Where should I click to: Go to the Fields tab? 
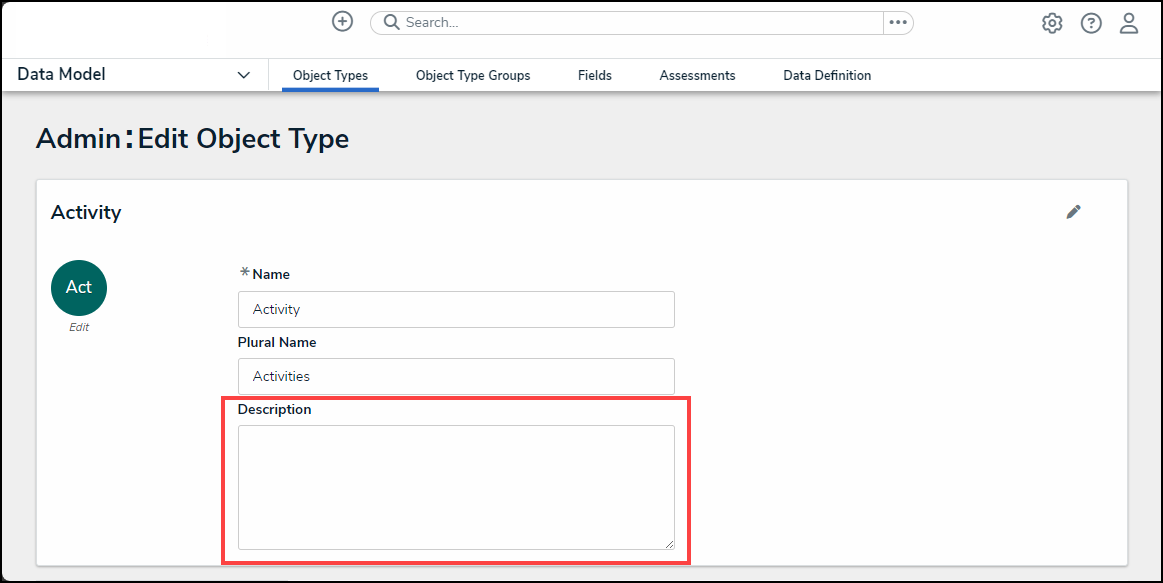click(x=594, y=75)
